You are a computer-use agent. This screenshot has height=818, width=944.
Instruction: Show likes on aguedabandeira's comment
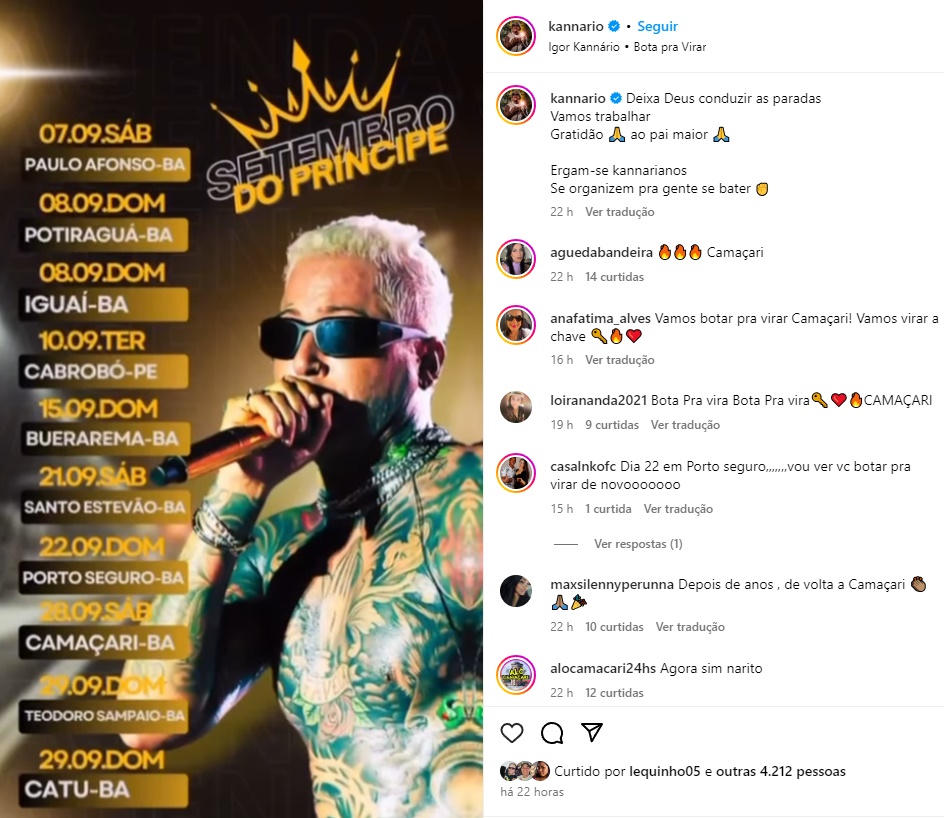614,277
